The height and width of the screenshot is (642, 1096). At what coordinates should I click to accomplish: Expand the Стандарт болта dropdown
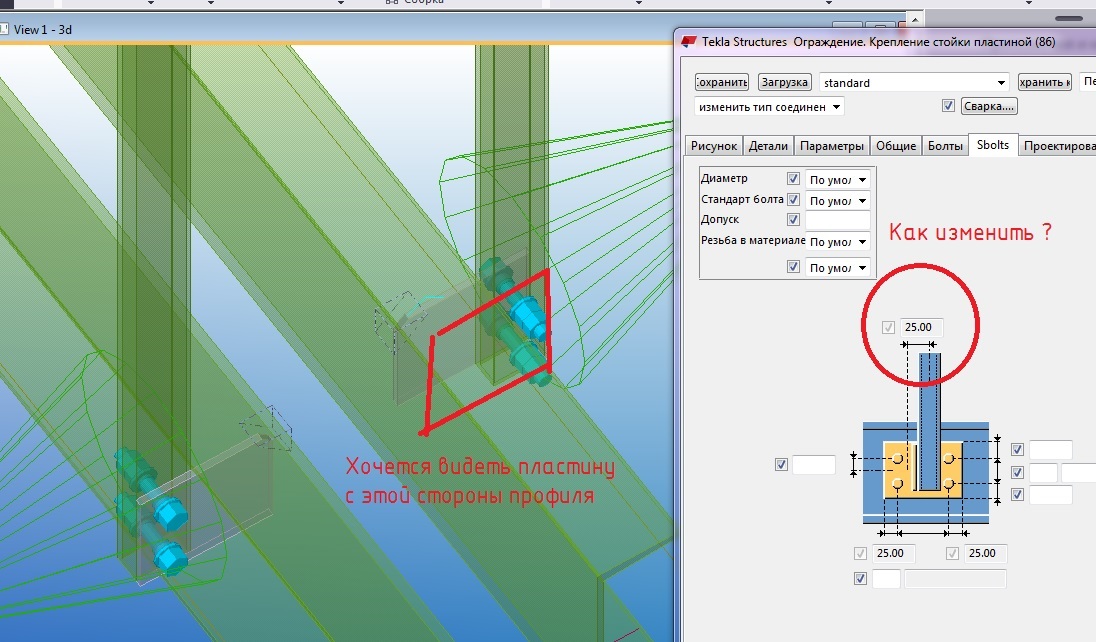click(838, 200)
